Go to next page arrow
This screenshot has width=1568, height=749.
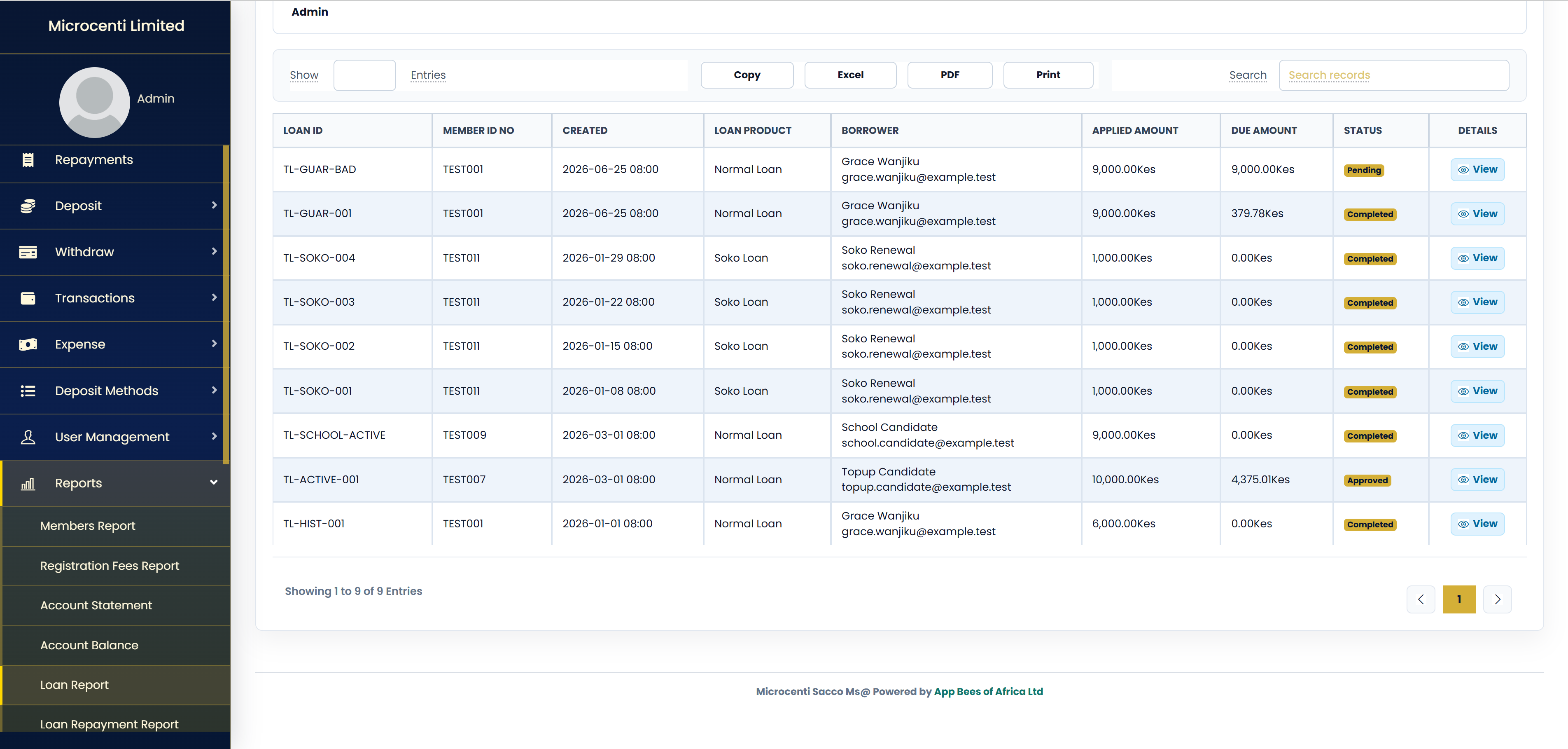(x=1498, y=599)
